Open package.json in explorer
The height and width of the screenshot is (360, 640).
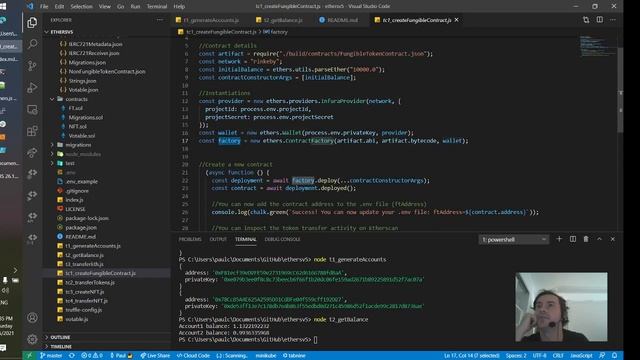coord(81,227)
